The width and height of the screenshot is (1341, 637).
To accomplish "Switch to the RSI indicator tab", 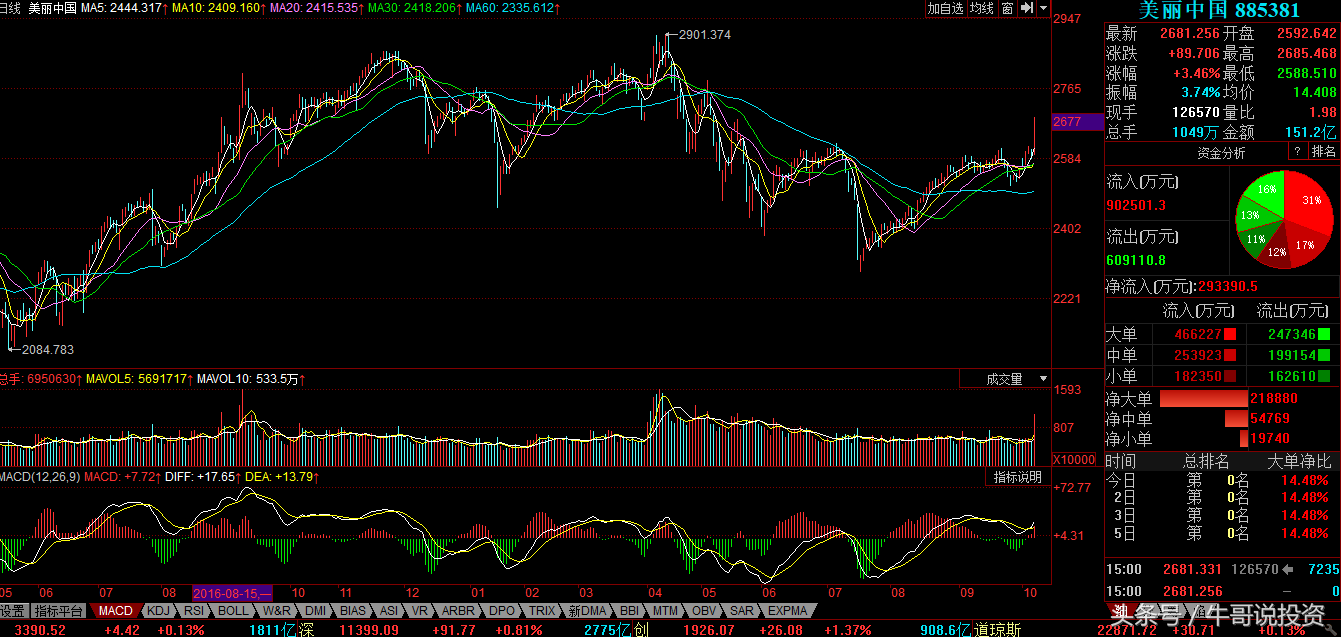I will pyautogui.click(x=194, y=610).
